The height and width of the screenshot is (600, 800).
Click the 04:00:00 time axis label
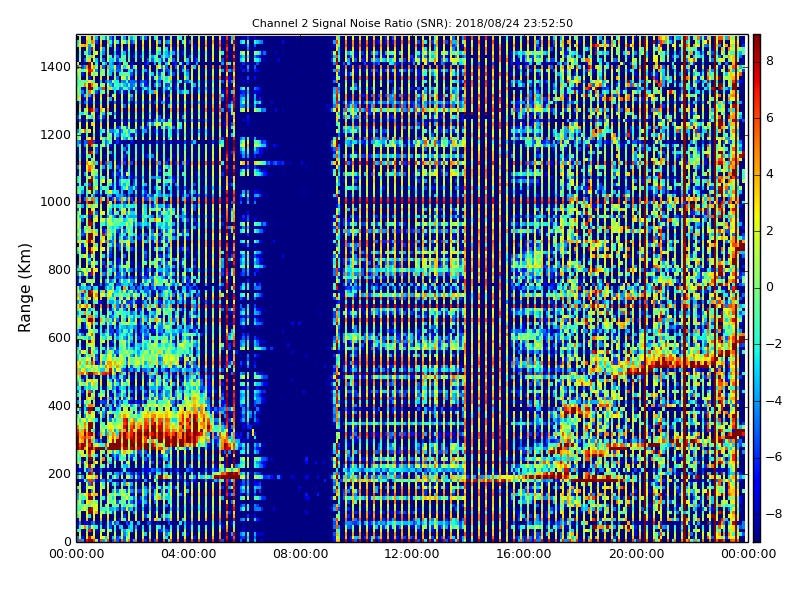[x=189, y=554]
